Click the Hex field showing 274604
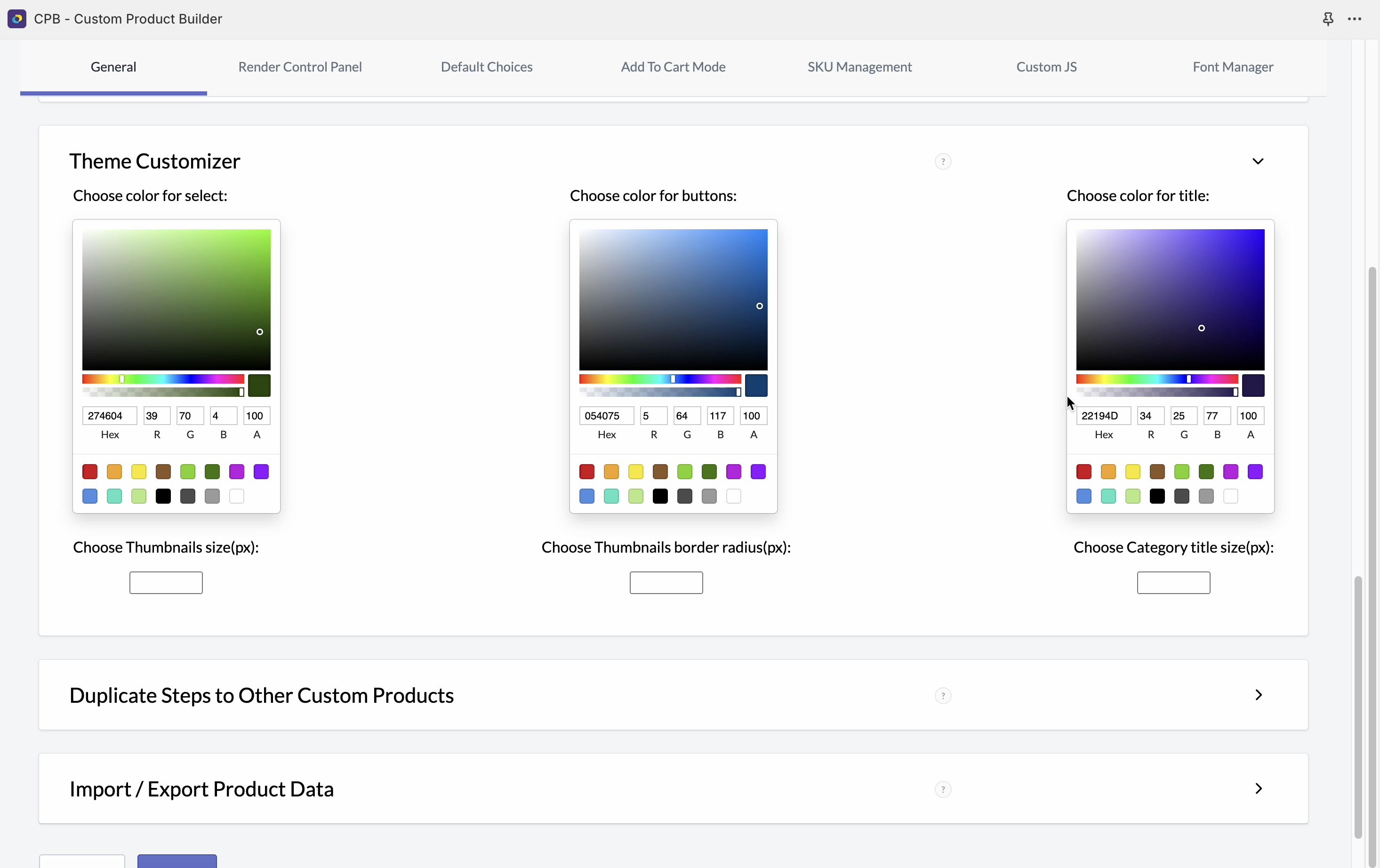The height and width of the screenshot is (868, 1380). 110,416
